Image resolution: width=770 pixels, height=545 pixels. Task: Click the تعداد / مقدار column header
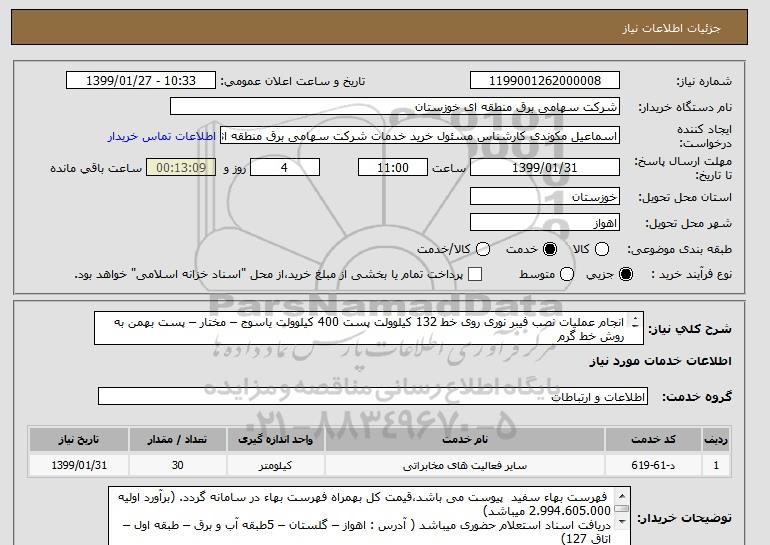[x=177, y=439]
